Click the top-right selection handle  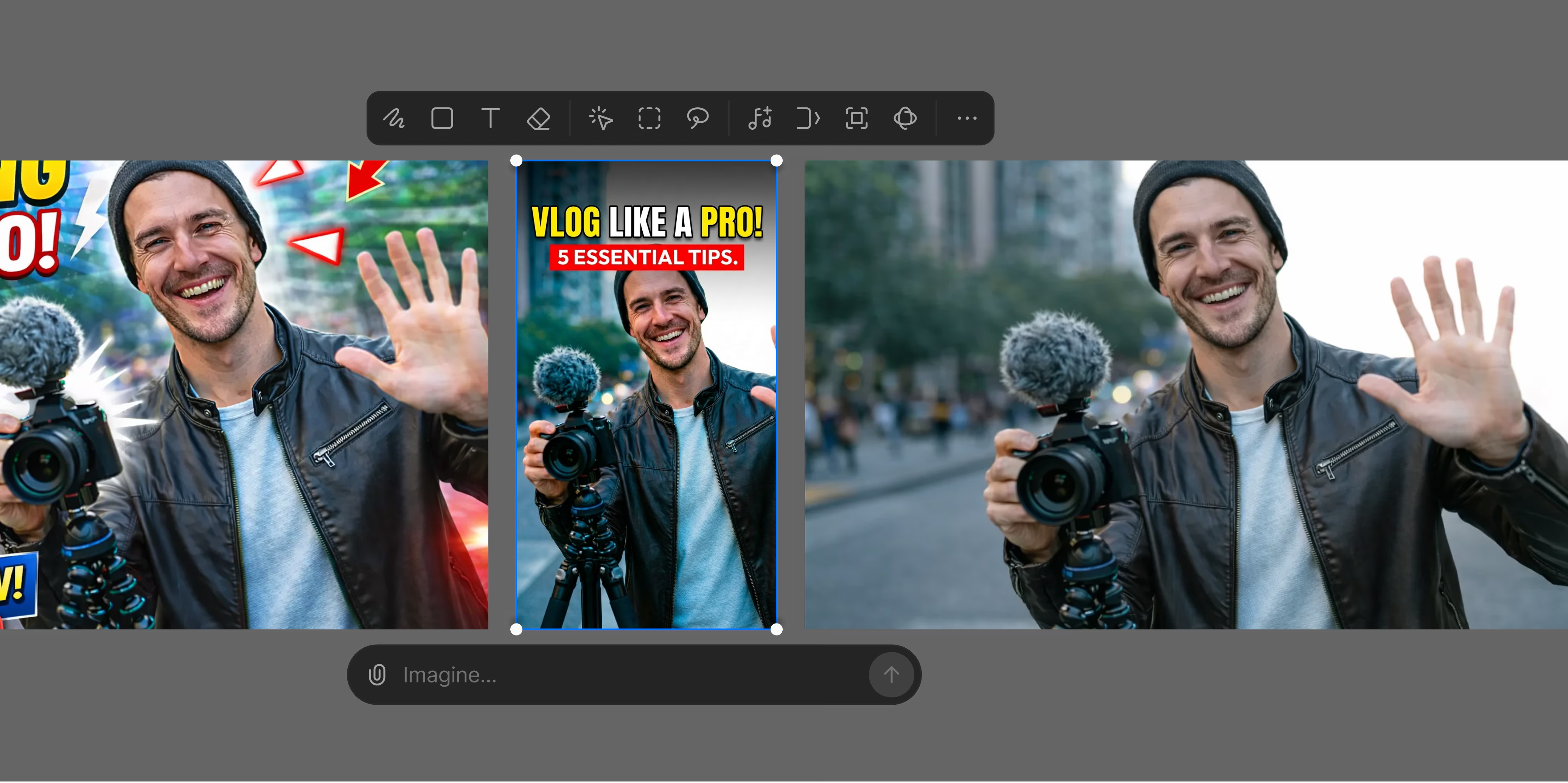click(777, 161)
